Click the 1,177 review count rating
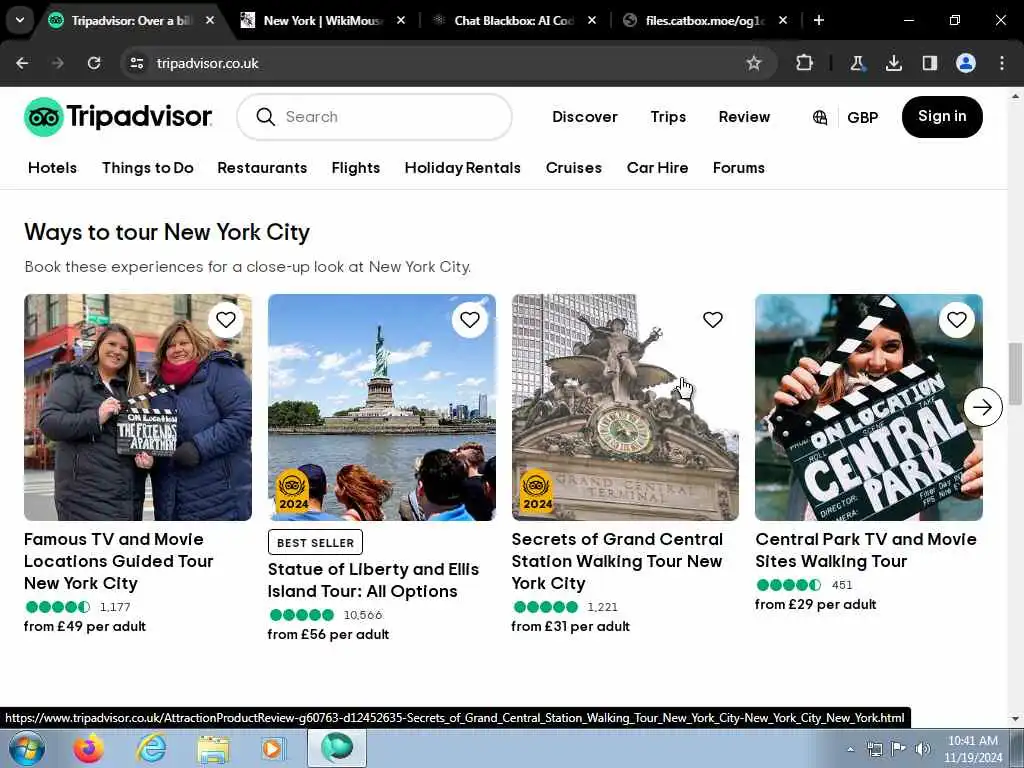This screenshot has width=1024, height=768. pos(78,607)
